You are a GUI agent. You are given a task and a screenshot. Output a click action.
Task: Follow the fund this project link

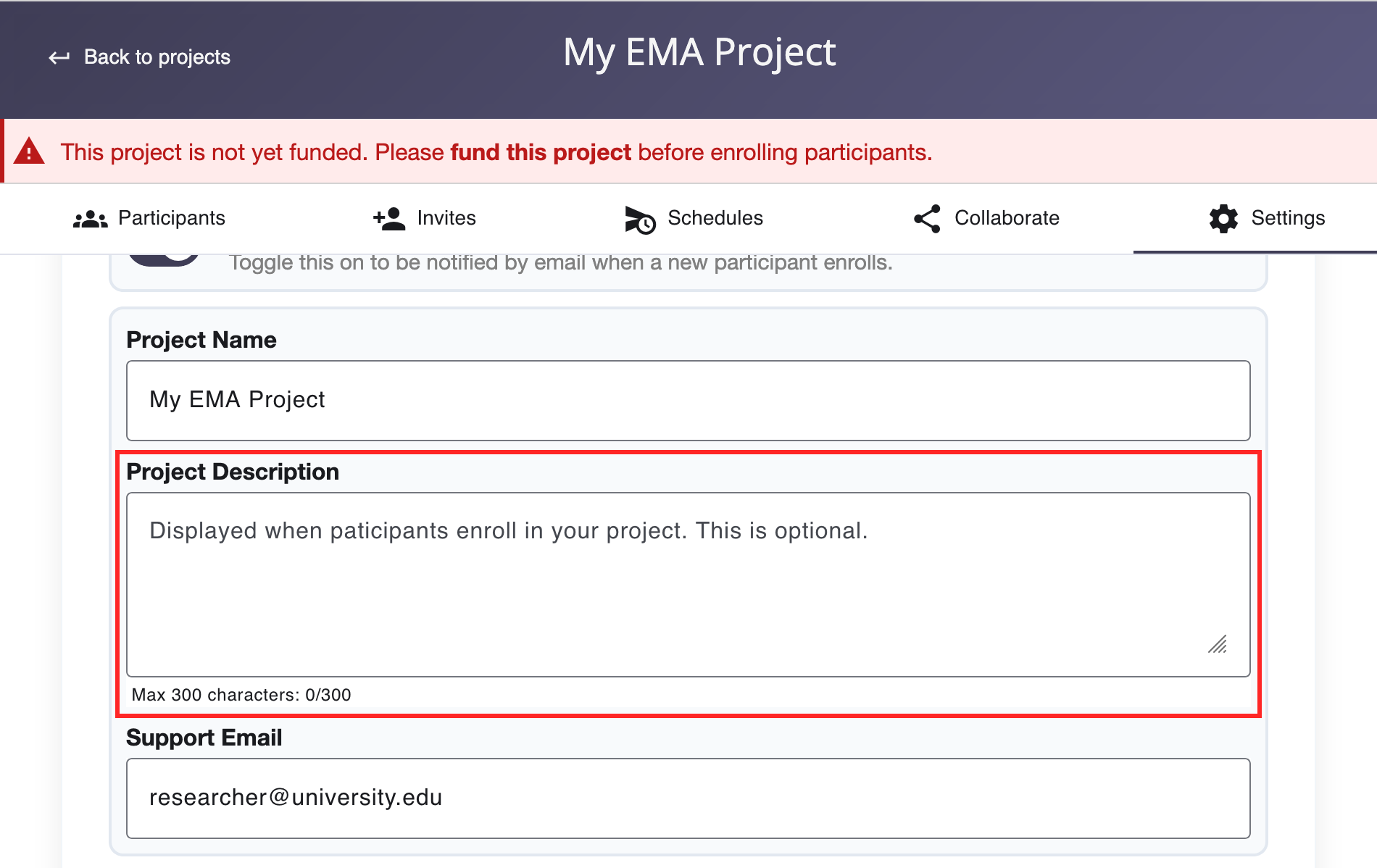[541, 152]
